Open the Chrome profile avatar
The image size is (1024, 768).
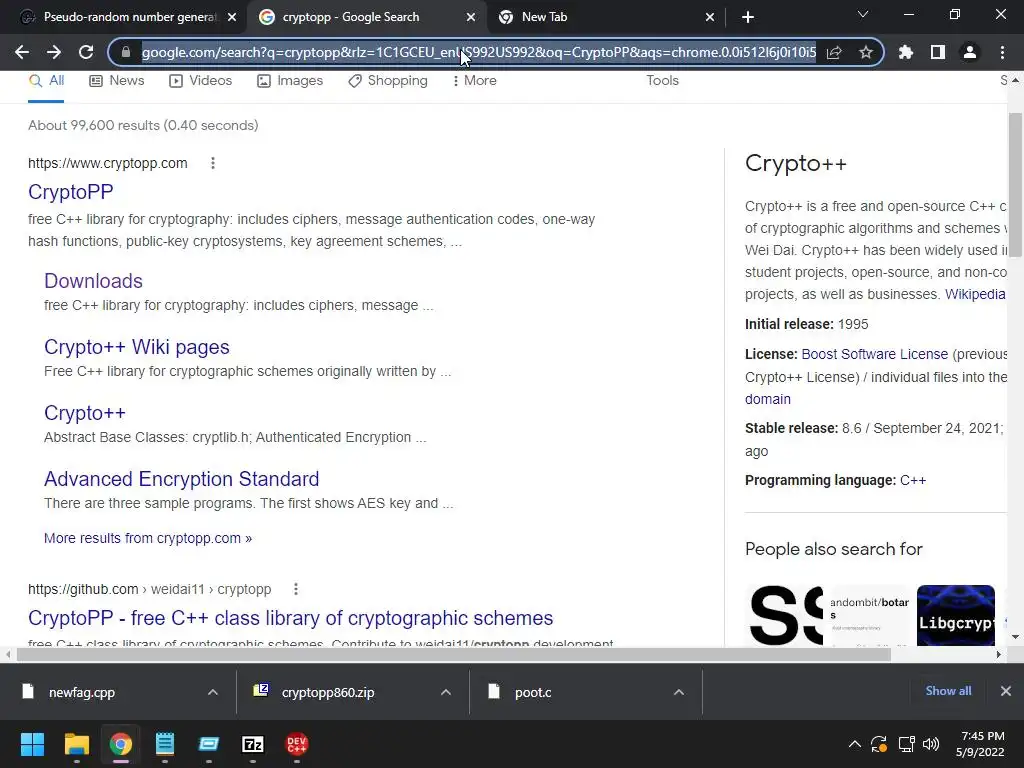(x=970, y=52)
